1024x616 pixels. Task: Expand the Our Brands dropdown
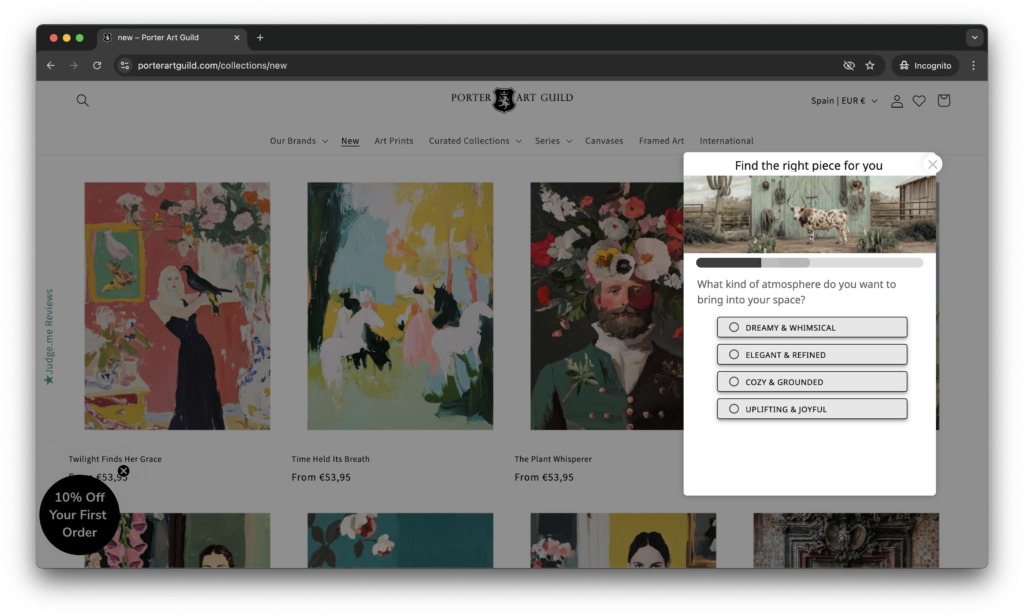coord(297,140)
